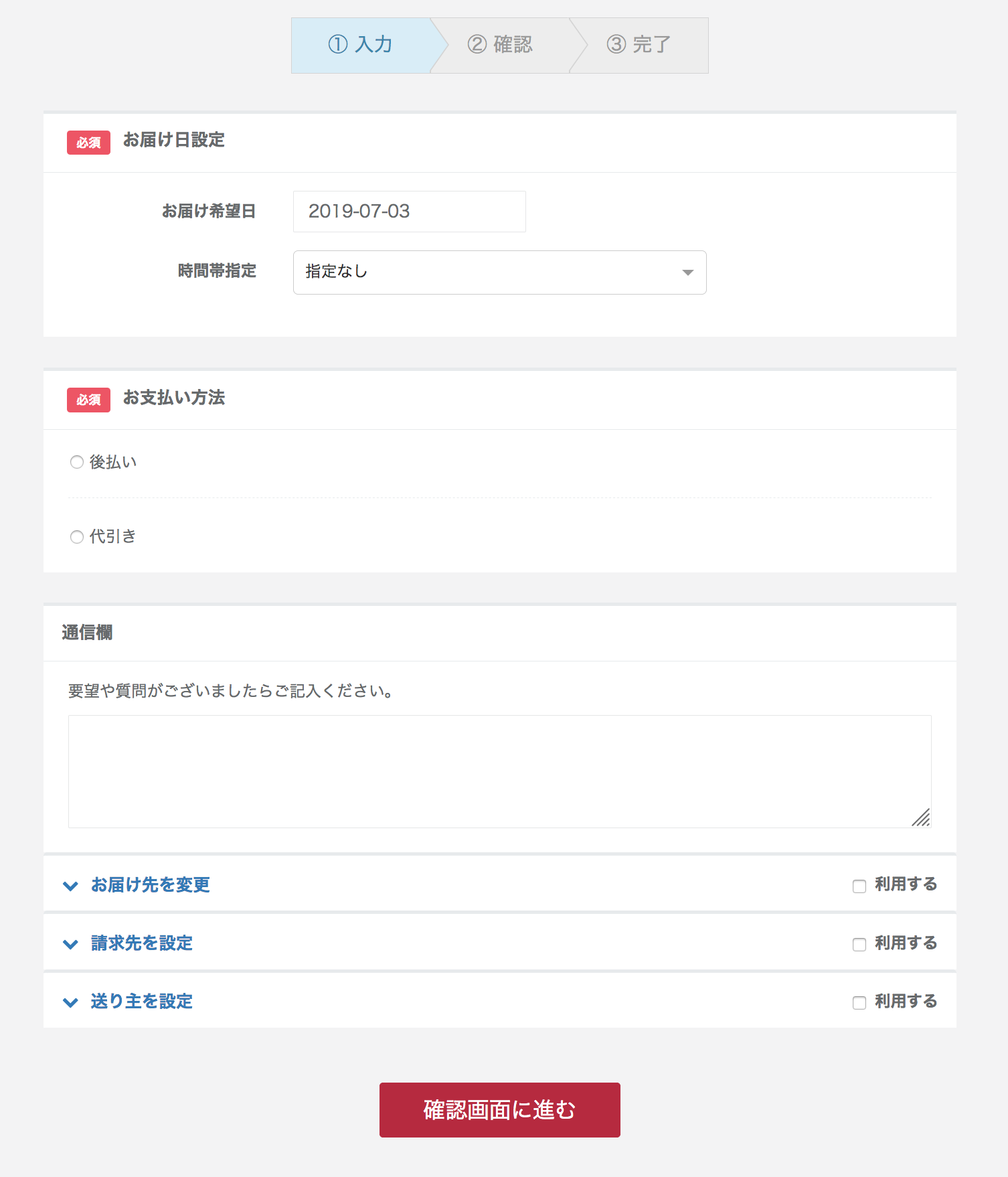1008x1177 pixels.
Task: Enable 利用する for お届け先を変更
Action: coord(859,886)
